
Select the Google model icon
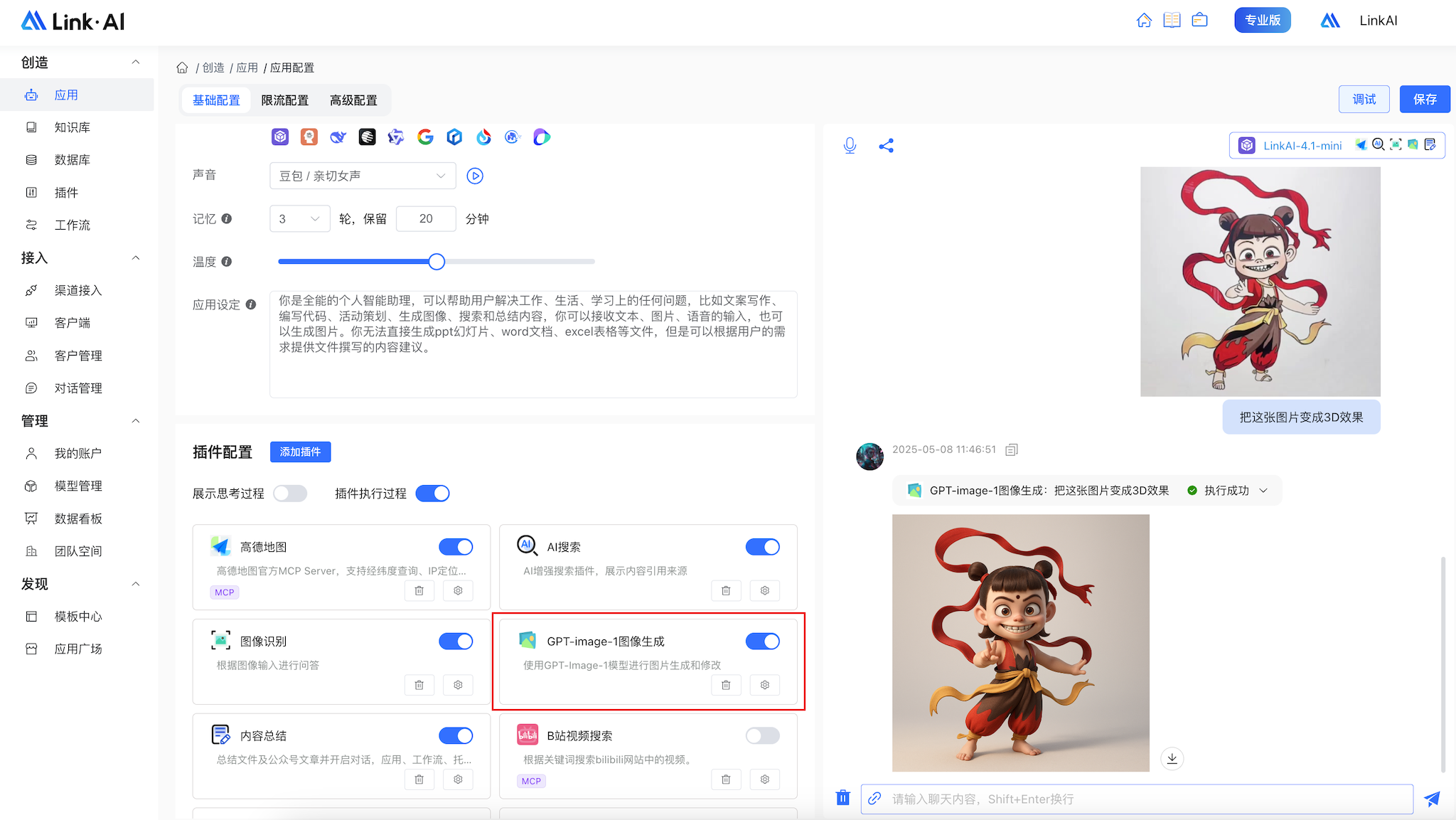(x=425, y=137)
